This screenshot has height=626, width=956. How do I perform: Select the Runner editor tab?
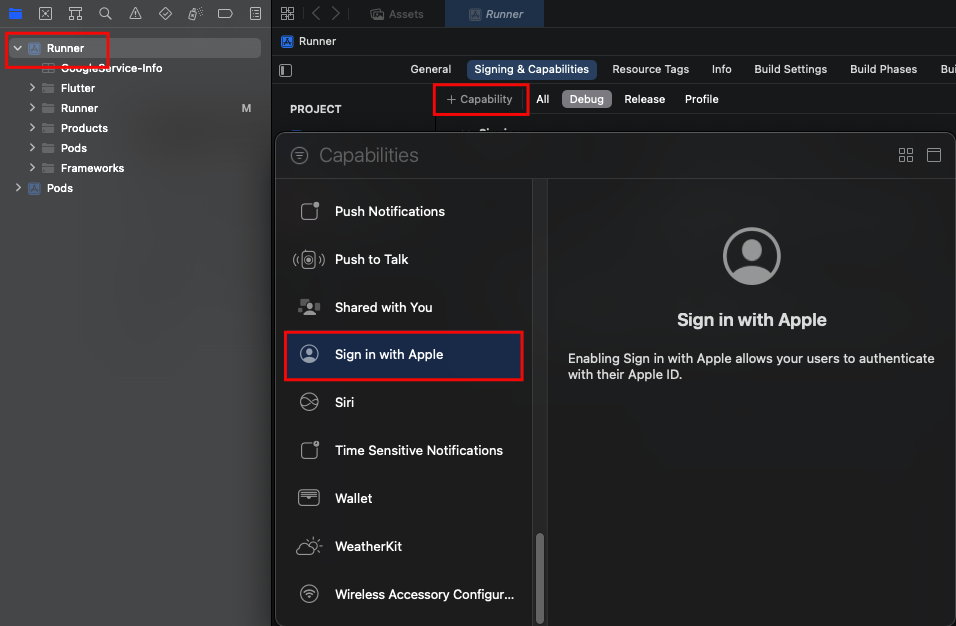click(x=495, y=14)
